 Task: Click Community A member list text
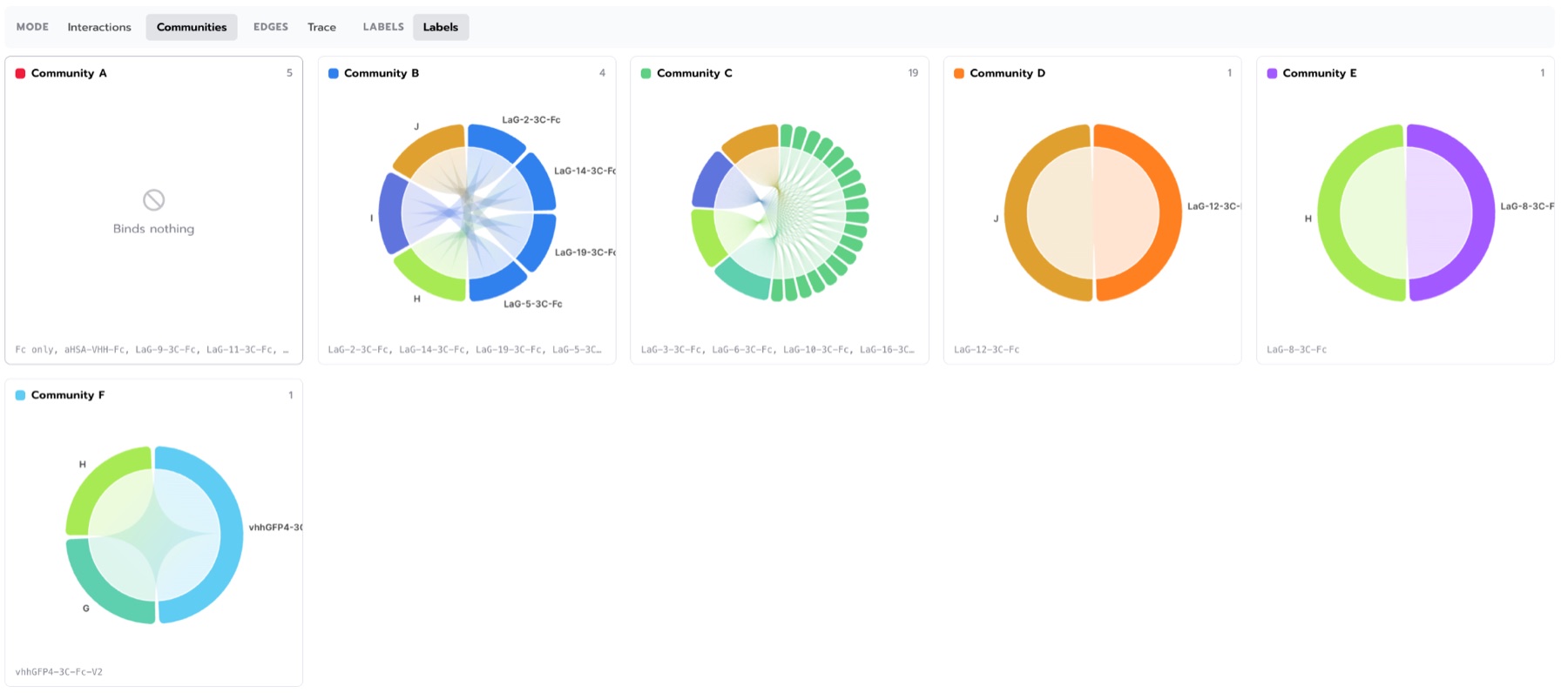point(152,350)
